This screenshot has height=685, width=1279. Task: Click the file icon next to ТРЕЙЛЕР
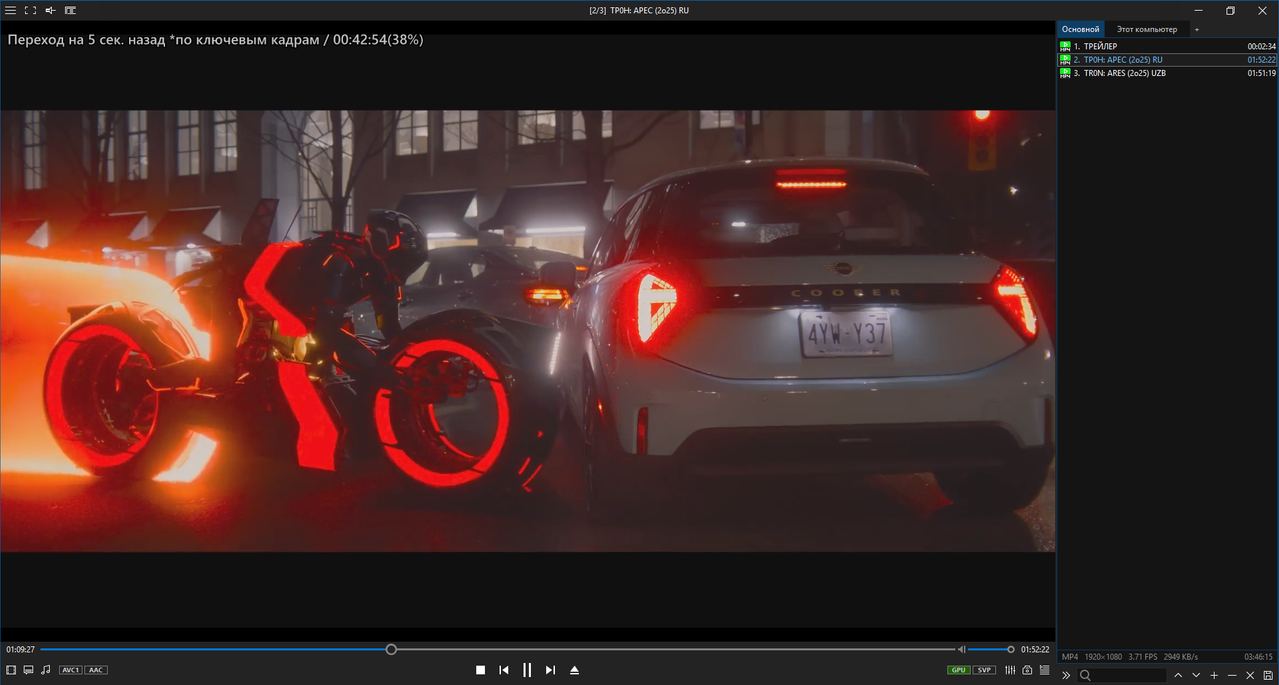pyautogui.click(x=1065, y=46)
